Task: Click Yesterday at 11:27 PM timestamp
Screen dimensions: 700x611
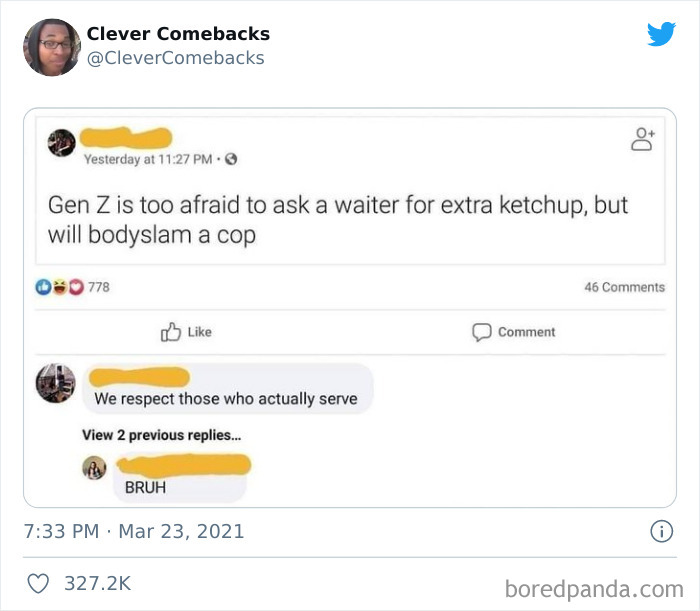Action: pyautogui.click(x=147, y=159)
